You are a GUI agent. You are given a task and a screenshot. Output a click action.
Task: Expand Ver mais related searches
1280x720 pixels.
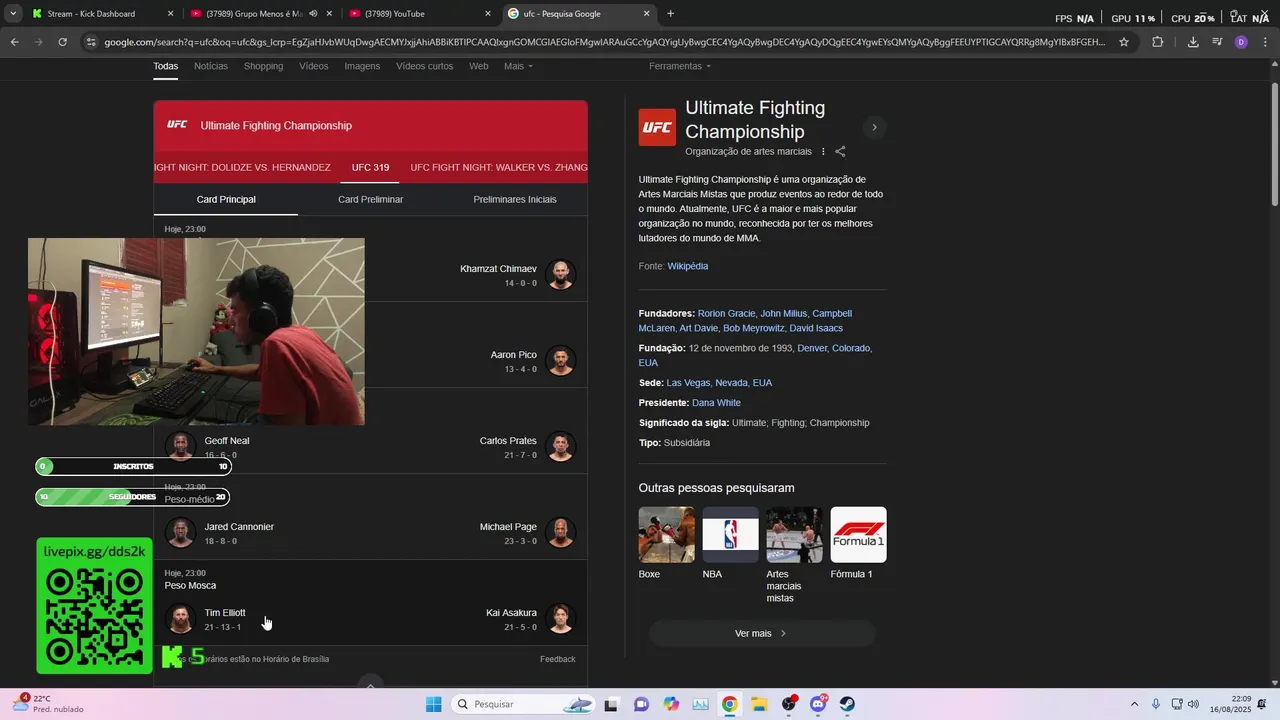pyautogui.click(x=762, y=633)
